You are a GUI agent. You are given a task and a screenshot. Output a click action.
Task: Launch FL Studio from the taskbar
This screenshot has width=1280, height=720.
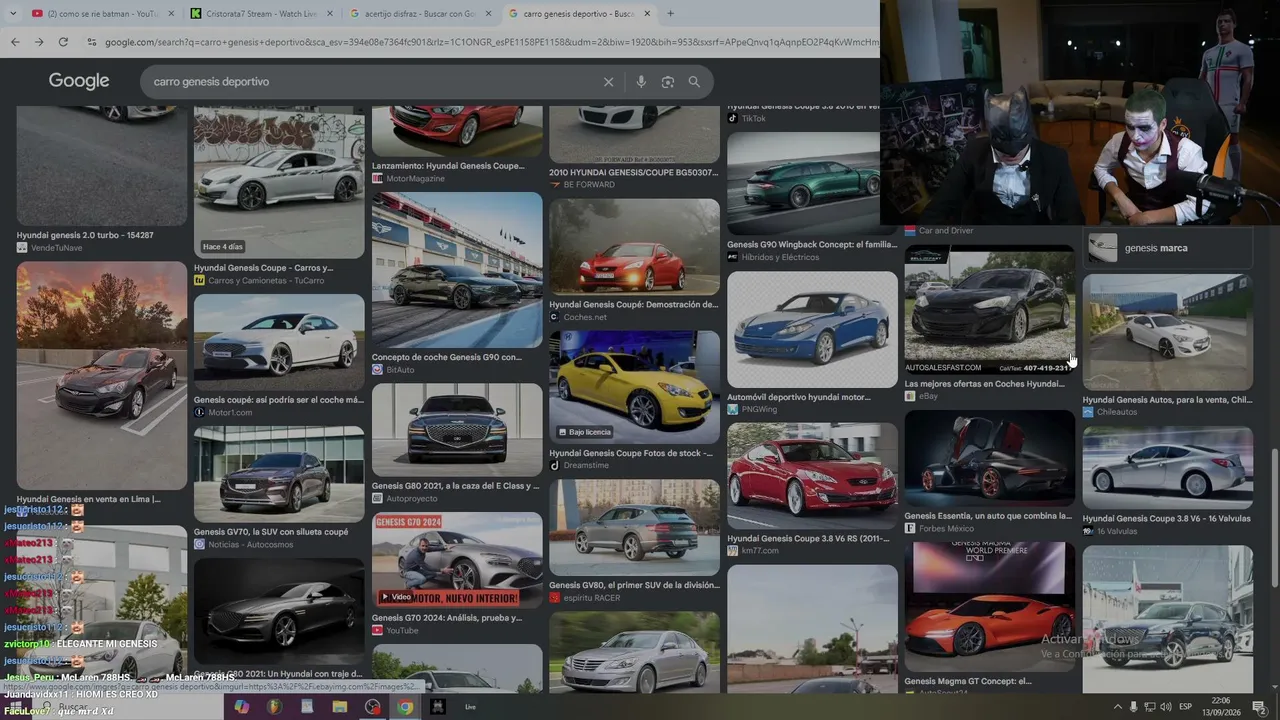(274, 707)
